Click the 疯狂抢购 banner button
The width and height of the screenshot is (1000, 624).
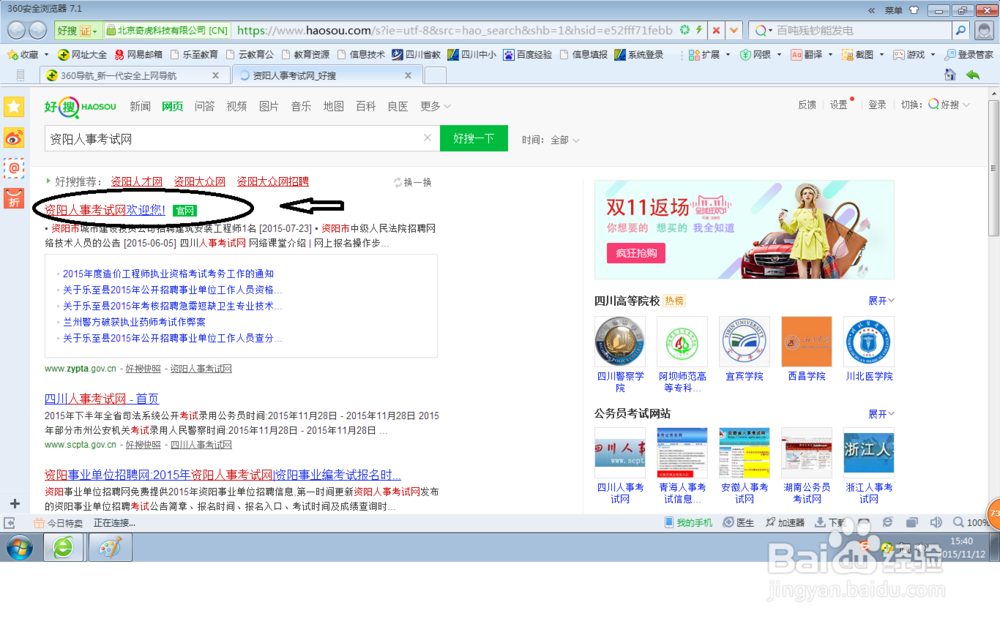636,253
